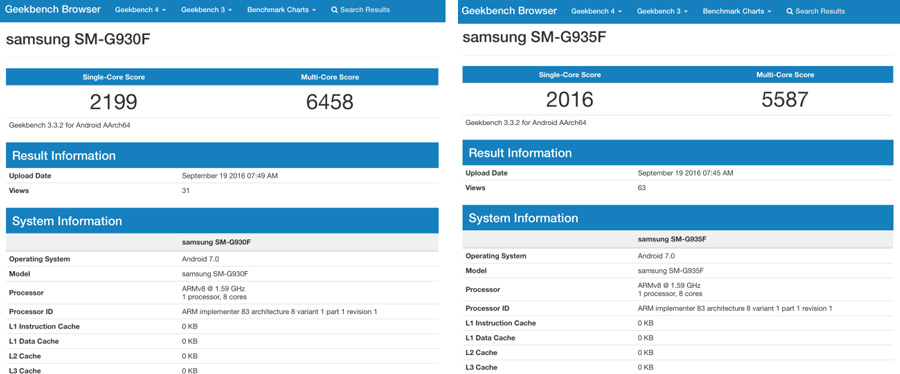Click Operating System label on SM-G935F page

495,256
